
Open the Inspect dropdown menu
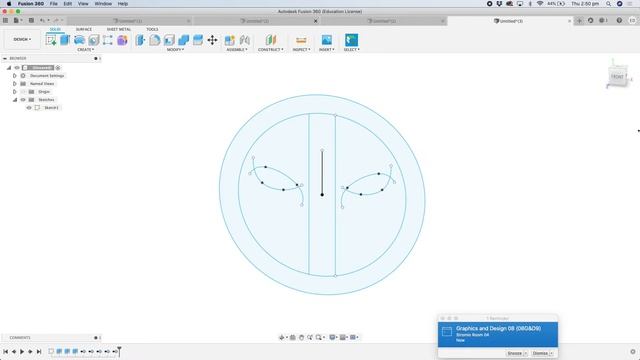click(301, 49)
